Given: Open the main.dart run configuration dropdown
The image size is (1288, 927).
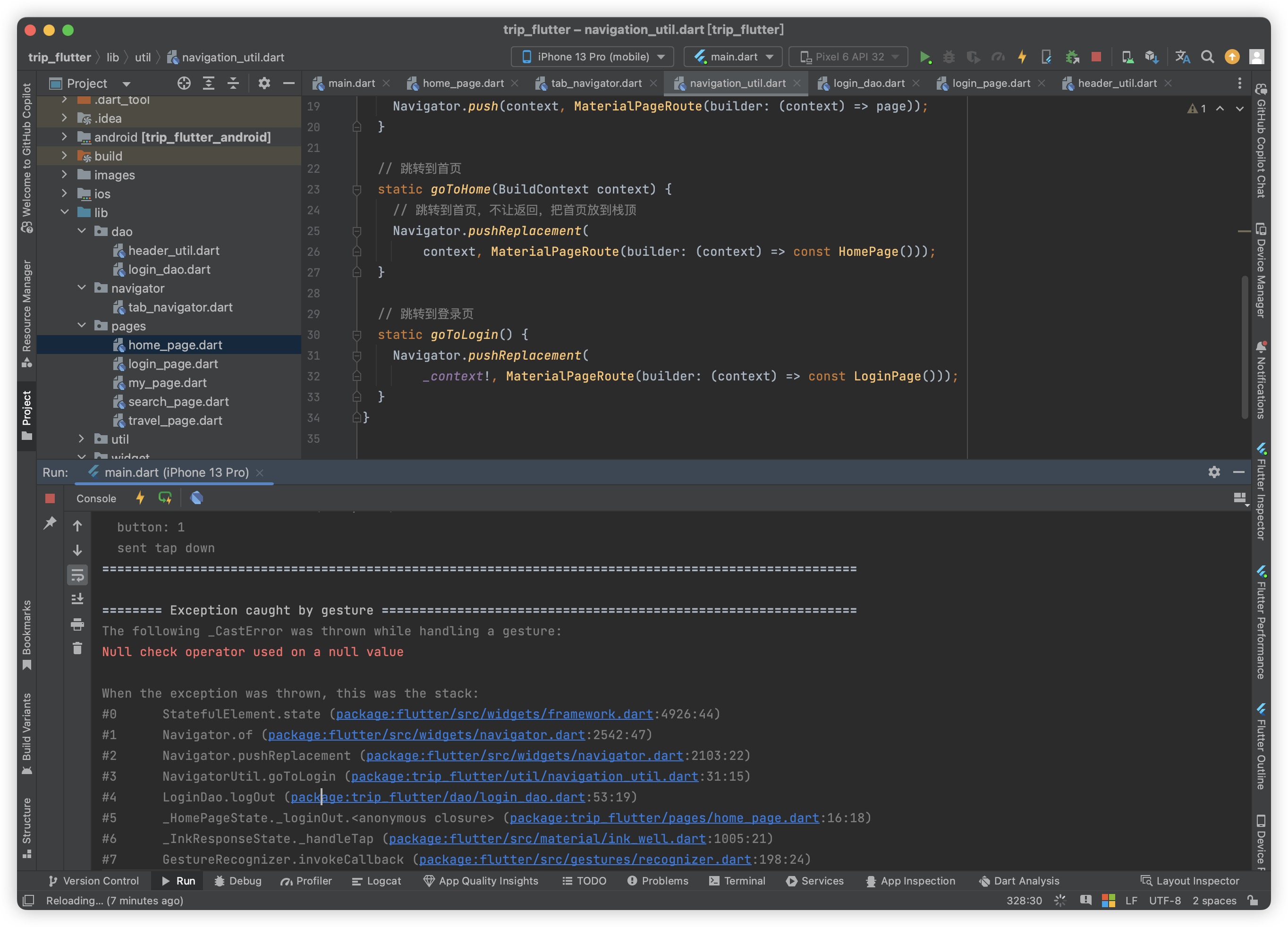Looking at the screenshot, I should point(733,57).
